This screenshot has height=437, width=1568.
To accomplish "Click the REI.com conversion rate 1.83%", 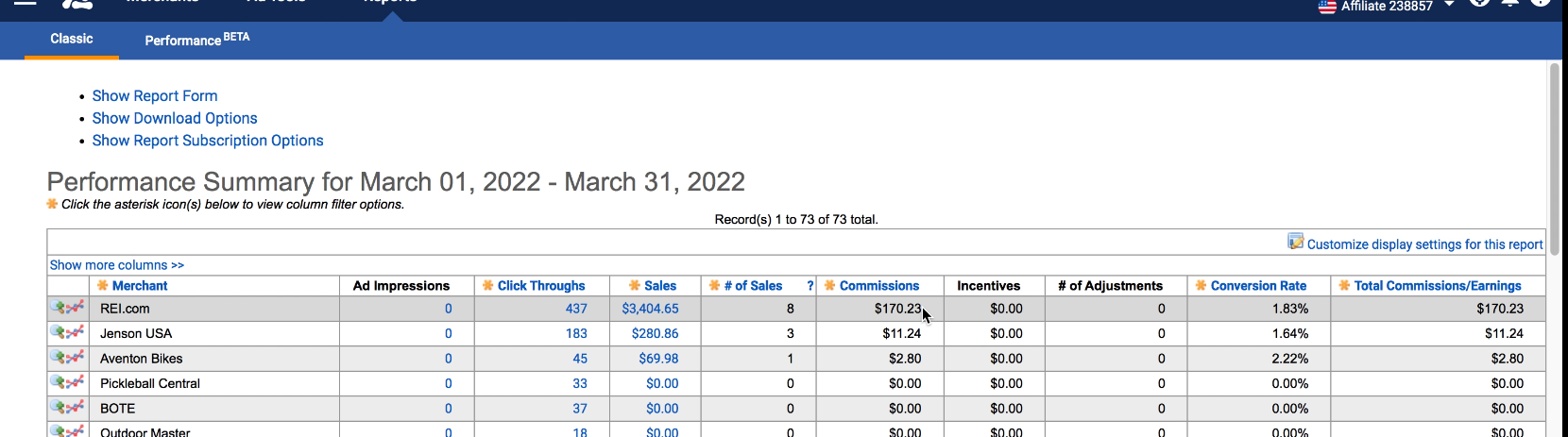I will pos(1290,309).
